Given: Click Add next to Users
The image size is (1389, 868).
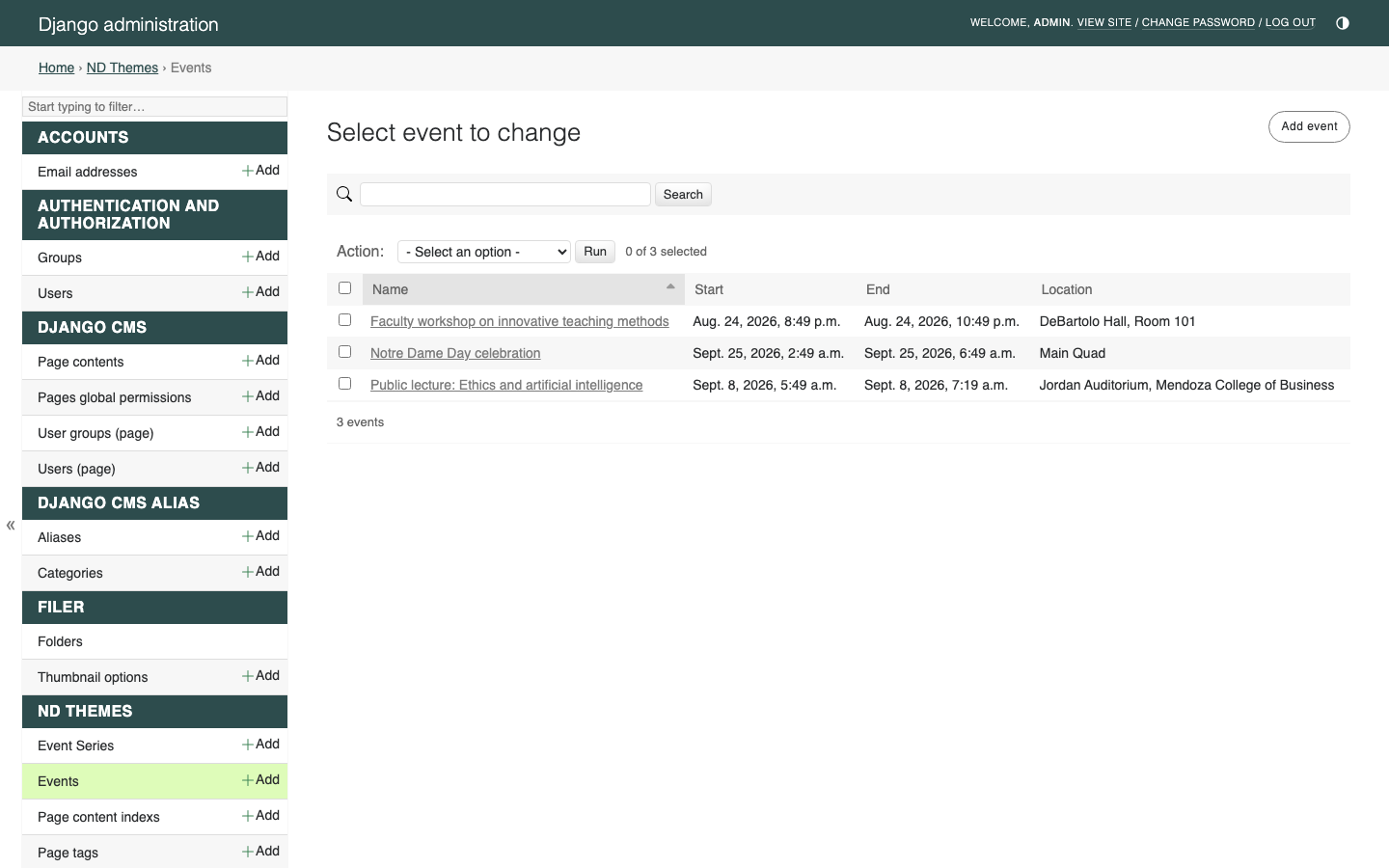Looking at the screenshot, I should pos(260,292).
